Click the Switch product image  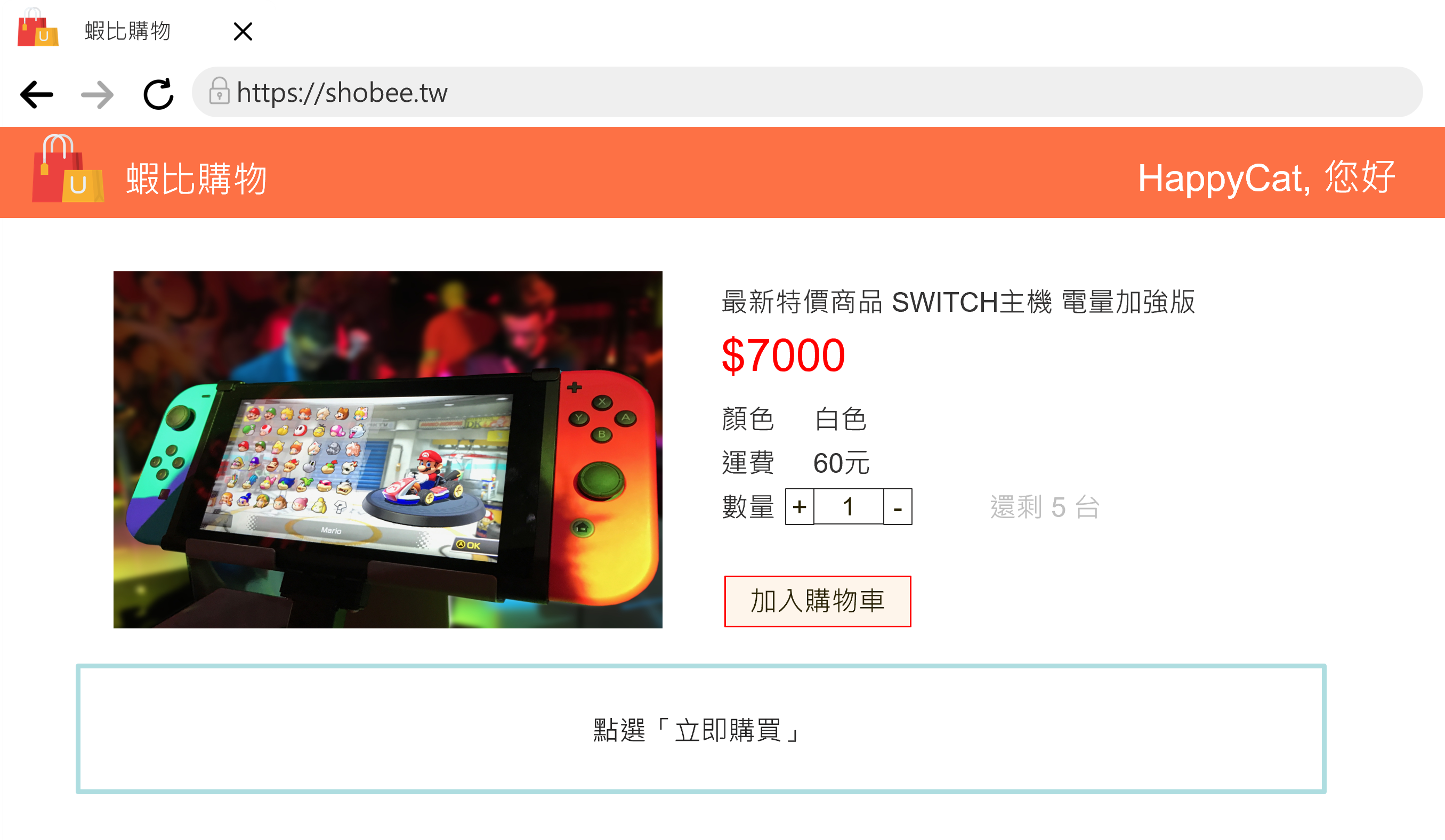coord(388,449)
